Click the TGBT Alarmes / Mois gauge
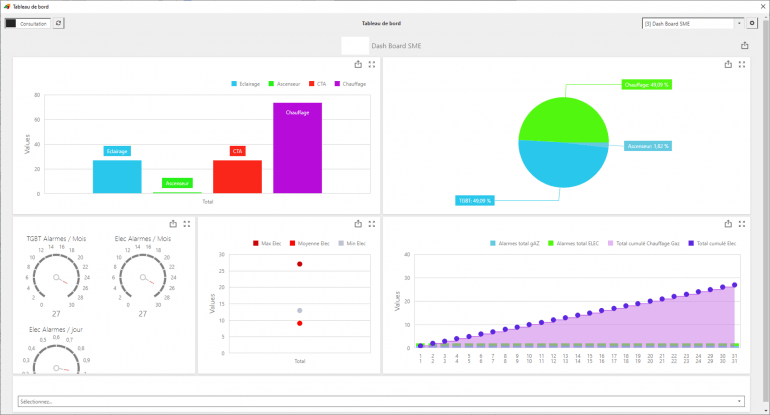Screen dimensions: 770x415 pos(56,275)
